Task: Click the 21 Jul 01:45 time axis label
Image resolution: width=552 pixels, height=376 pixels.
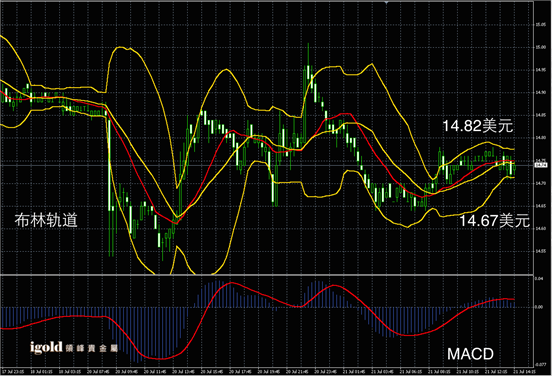Action: (352, 371)
